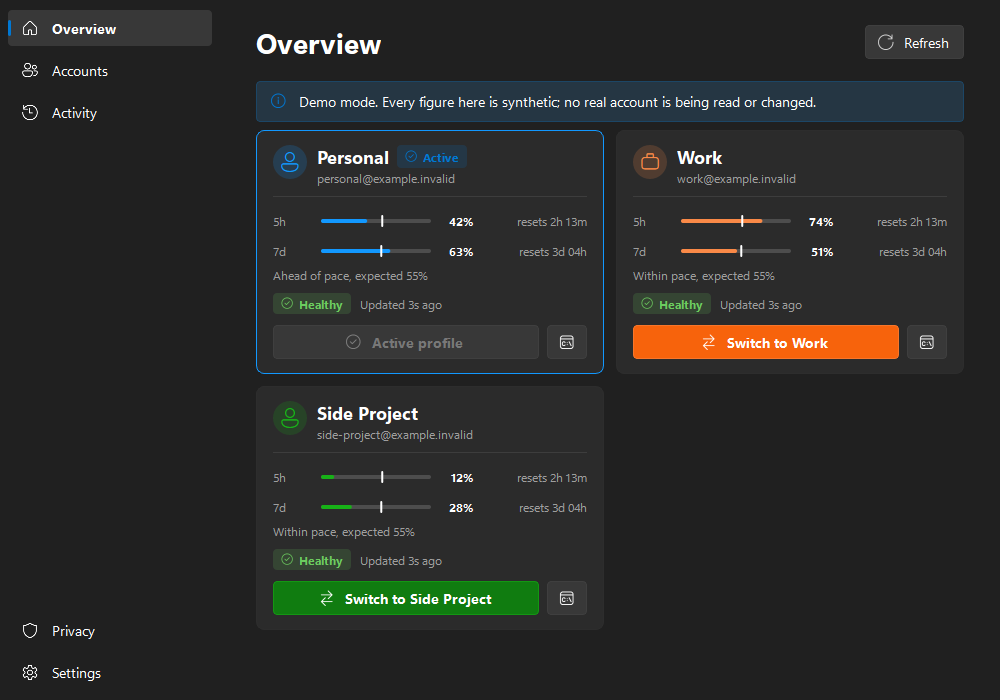The height and width of the screenshot is (700, 1000).
Task: Open Privacy in the sidebar
Action: click(110, 631)
